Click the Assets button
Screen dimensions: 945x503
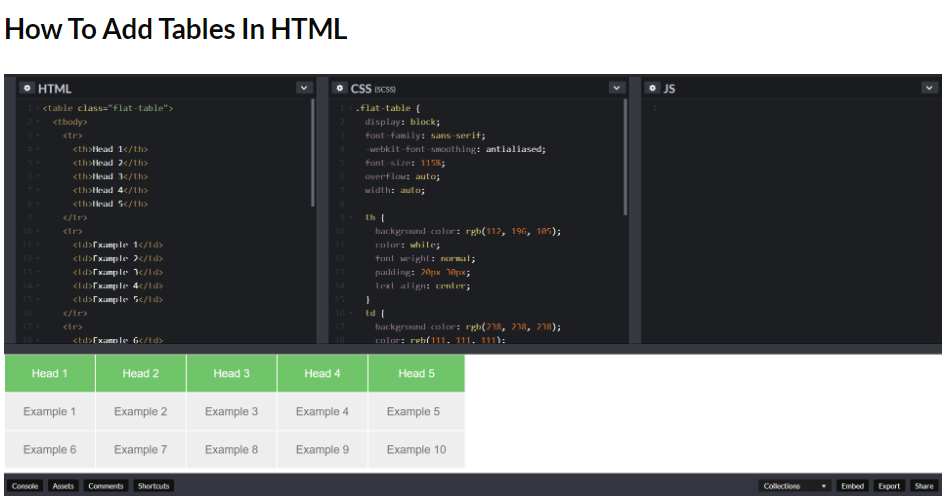tap(63, 486)
